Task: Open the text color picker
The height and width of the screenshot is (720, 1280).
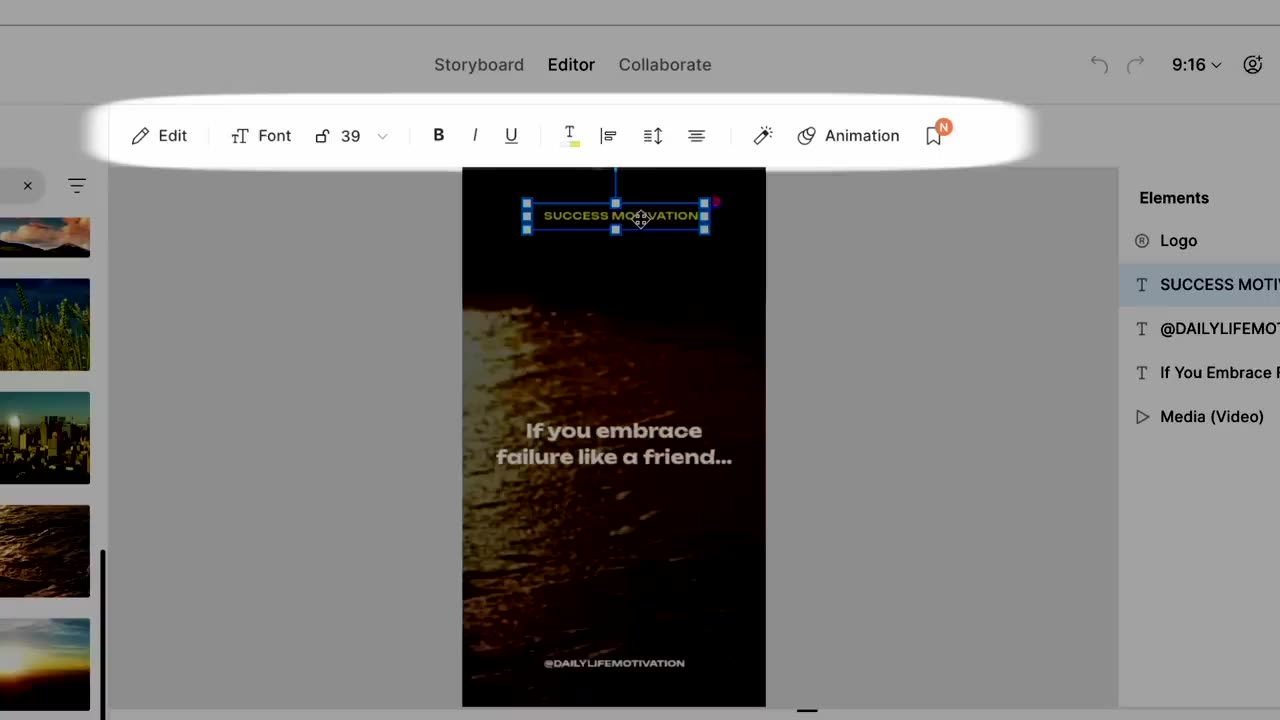Action: tap(570, 136)
